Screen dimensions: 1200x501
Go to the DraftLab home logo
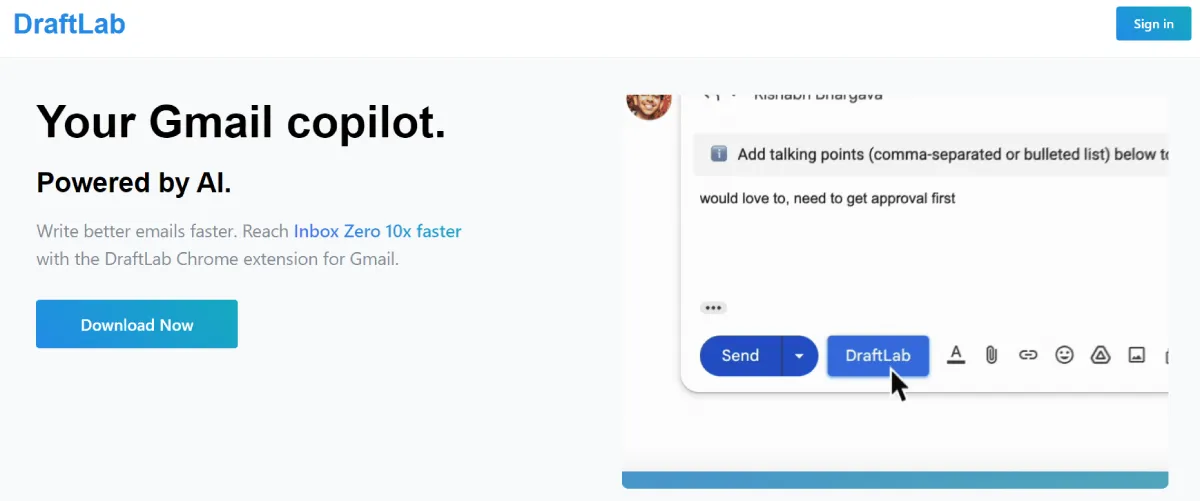[69, 24]
